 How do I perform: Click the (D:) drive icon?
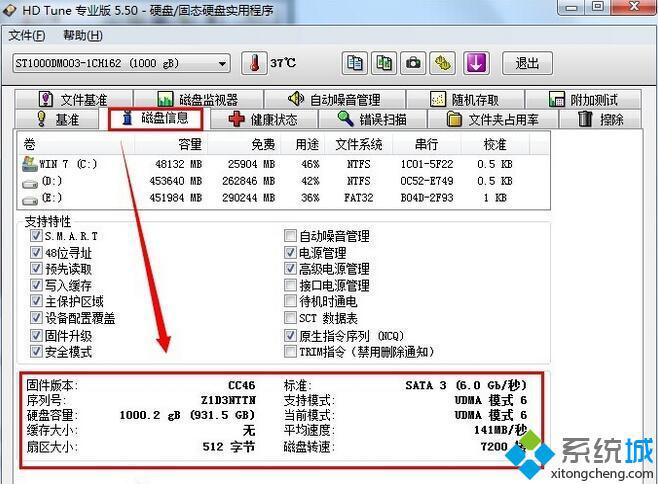click(x=30, y=183)
